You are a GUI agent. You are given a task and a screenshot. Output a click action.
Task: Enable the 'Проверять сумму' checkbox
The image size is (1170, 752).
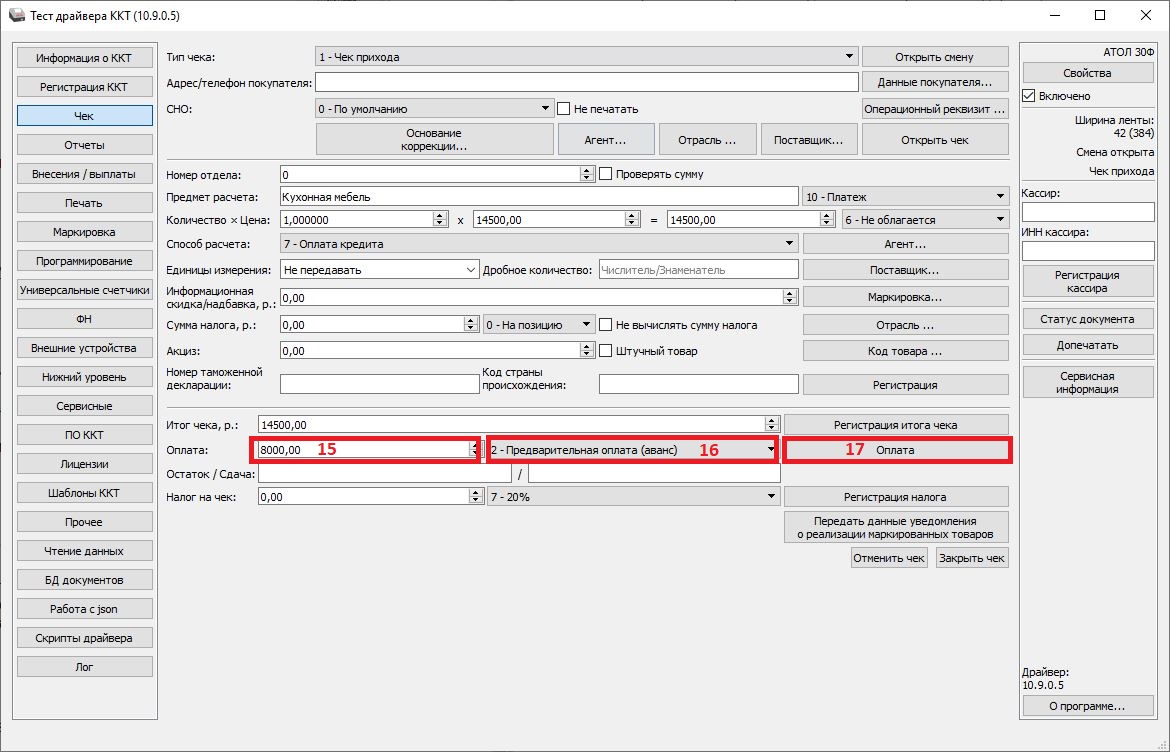pos(605,174)
